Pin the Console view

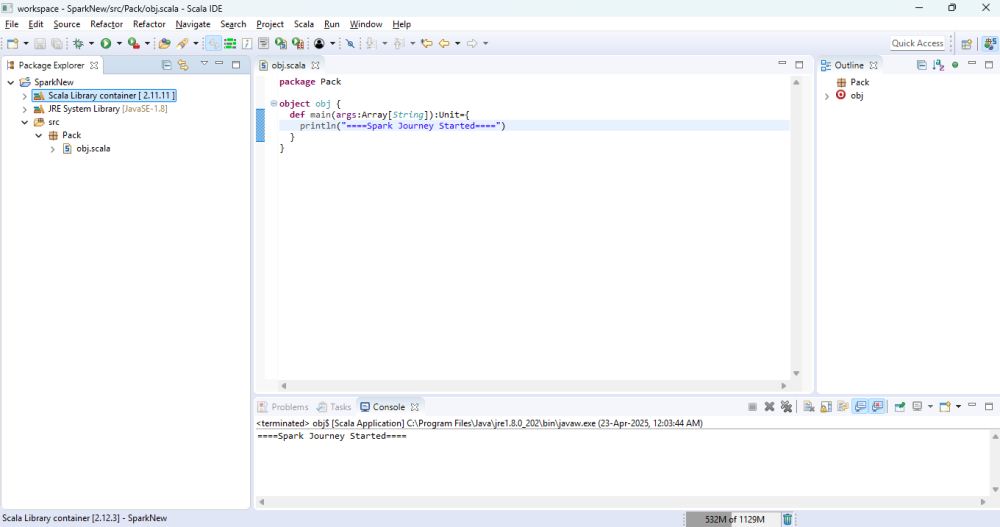pos(900,406)
